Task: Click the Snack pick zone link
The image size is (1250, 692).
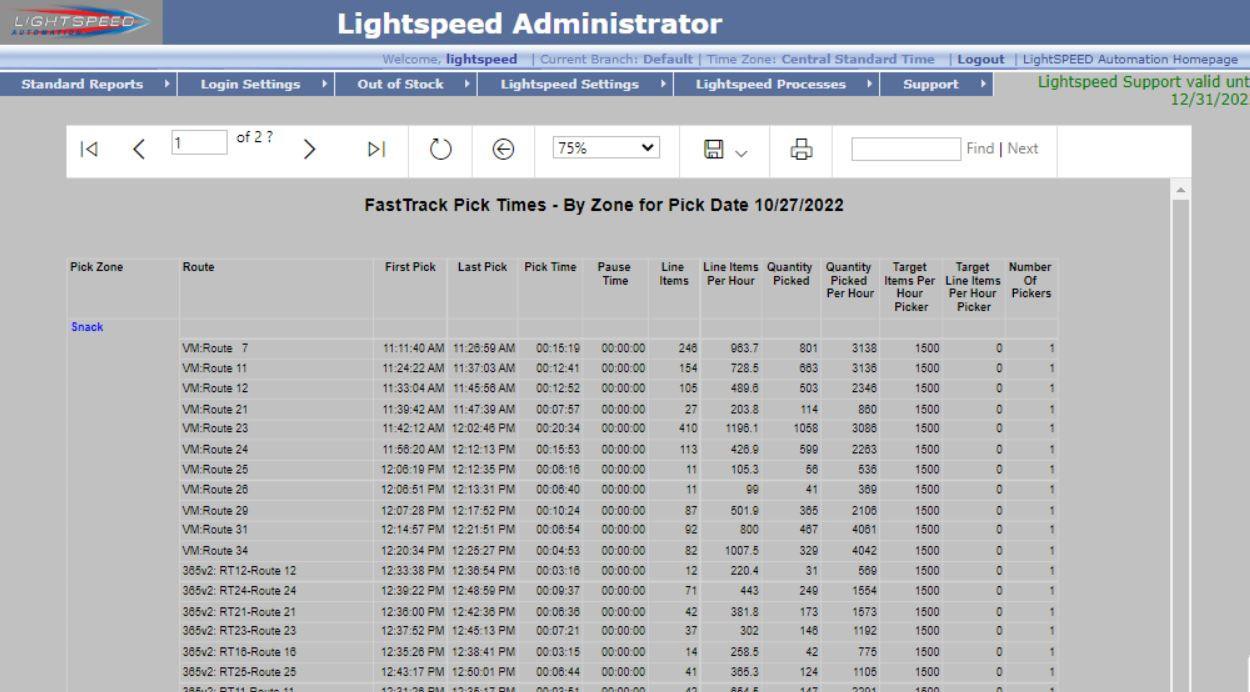Action: (87, 327)
